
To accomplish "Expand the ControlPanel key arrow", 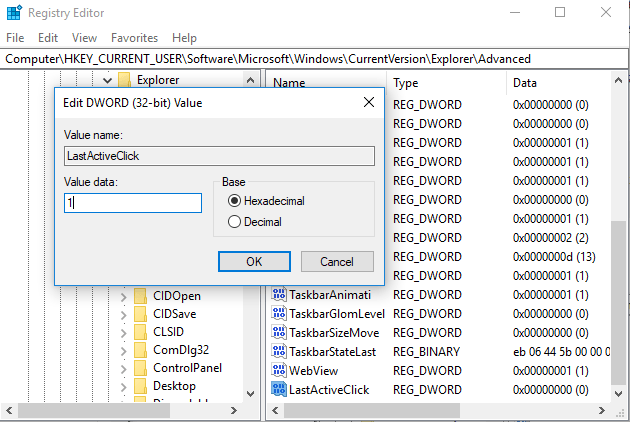I will coord(124,368).
